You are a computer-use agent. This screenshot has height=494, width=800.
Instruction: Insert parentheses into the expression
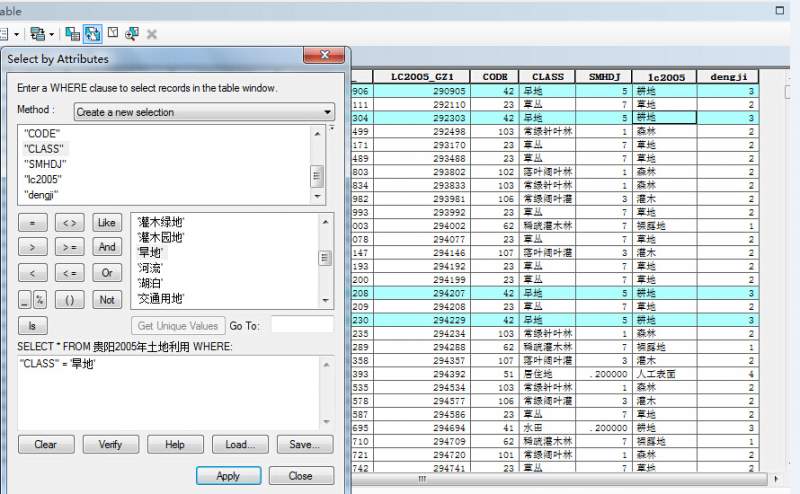point(69,300)
